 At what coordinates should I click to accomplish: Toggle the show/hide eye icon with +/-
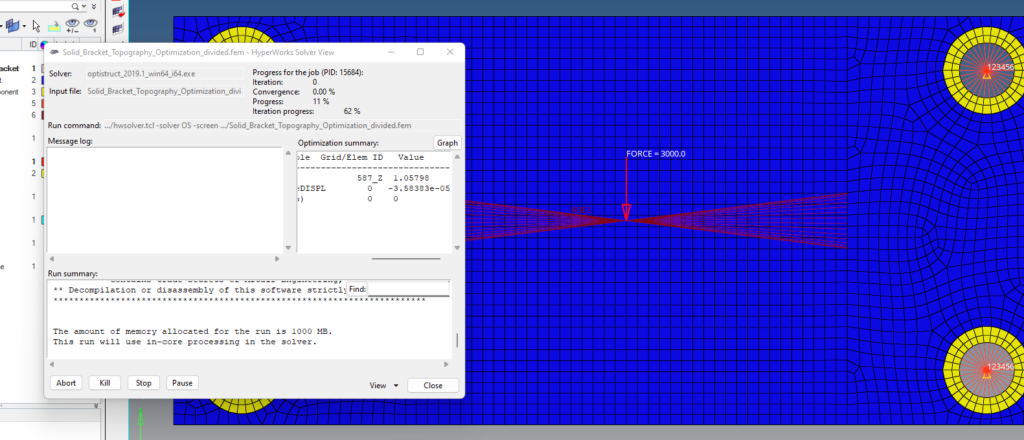click(72, 25)
